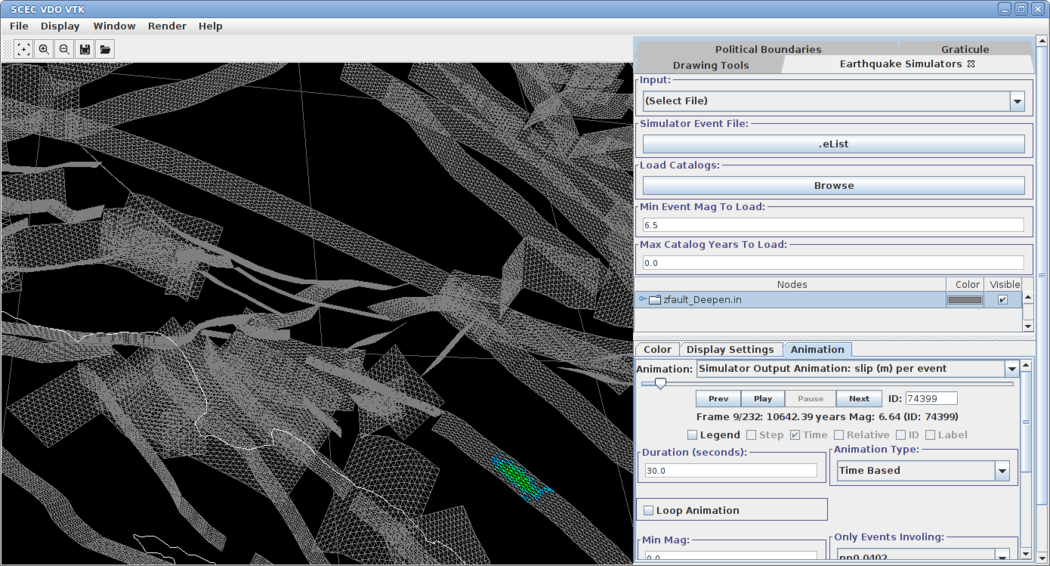The height and width of the screenshot is (566, 1050).
Task: Check the Loop Animation checkbox
Action: pos(648,510)
